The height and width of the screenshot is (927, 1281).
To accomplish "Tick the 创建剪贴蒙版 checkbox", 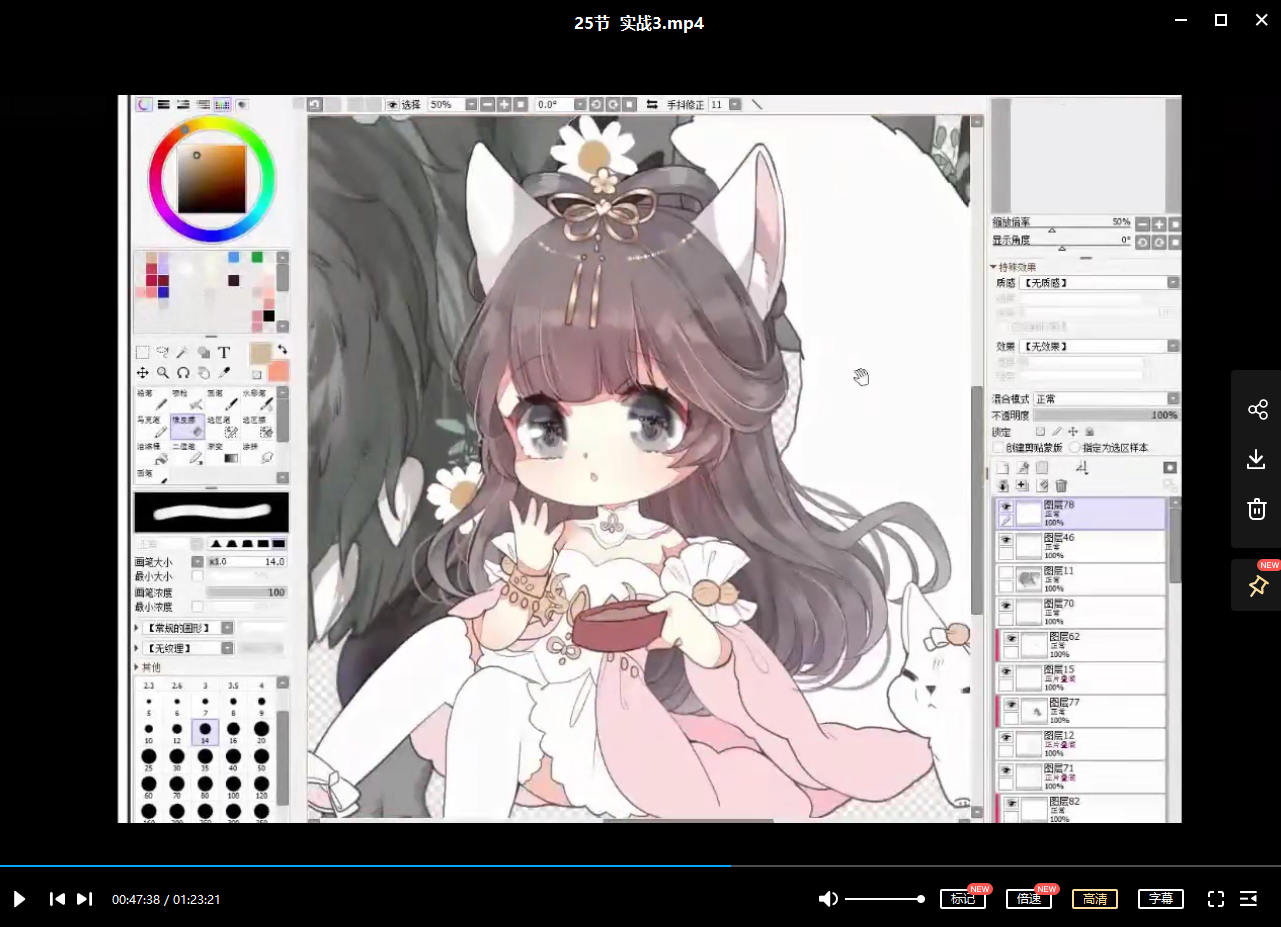I will pos(998,447).
